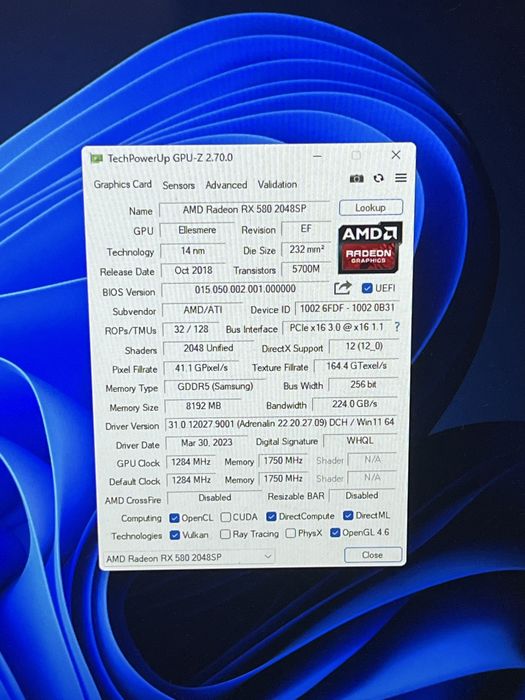Click the Subvendor value AMD/ATI
This screenshot has height=700, width=525.
pyautogui.click(x=202, y=310)
